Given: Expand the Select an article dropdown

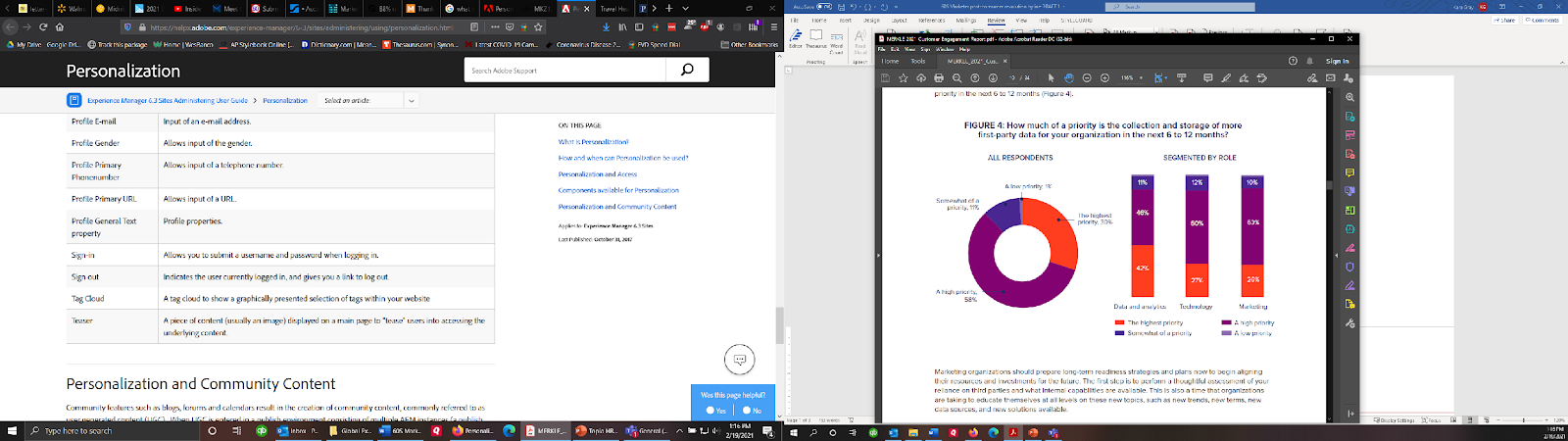Looking at the screenshot, I should pos(411,100).
